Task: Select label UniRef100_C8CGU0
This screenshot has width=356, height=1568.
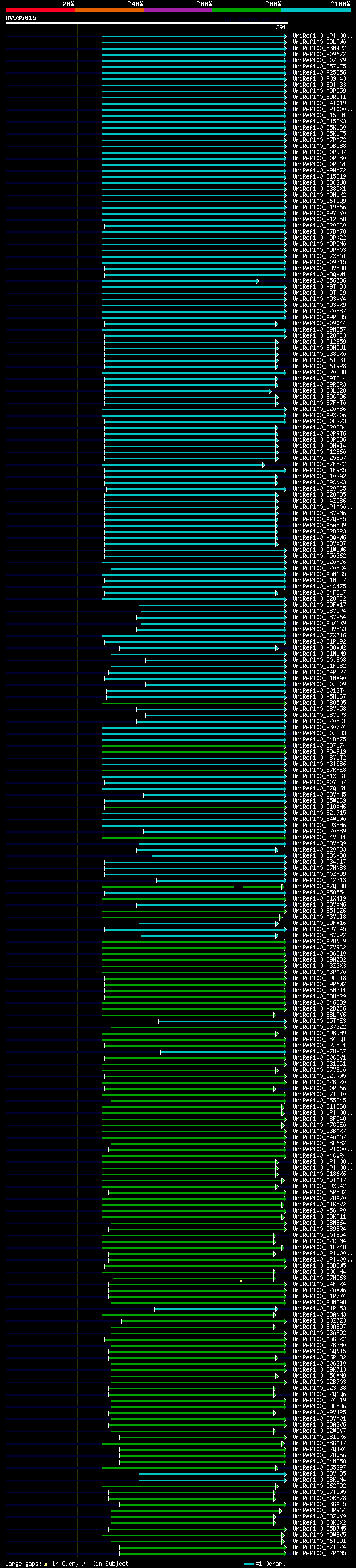Action: click(x=319, y=182)
